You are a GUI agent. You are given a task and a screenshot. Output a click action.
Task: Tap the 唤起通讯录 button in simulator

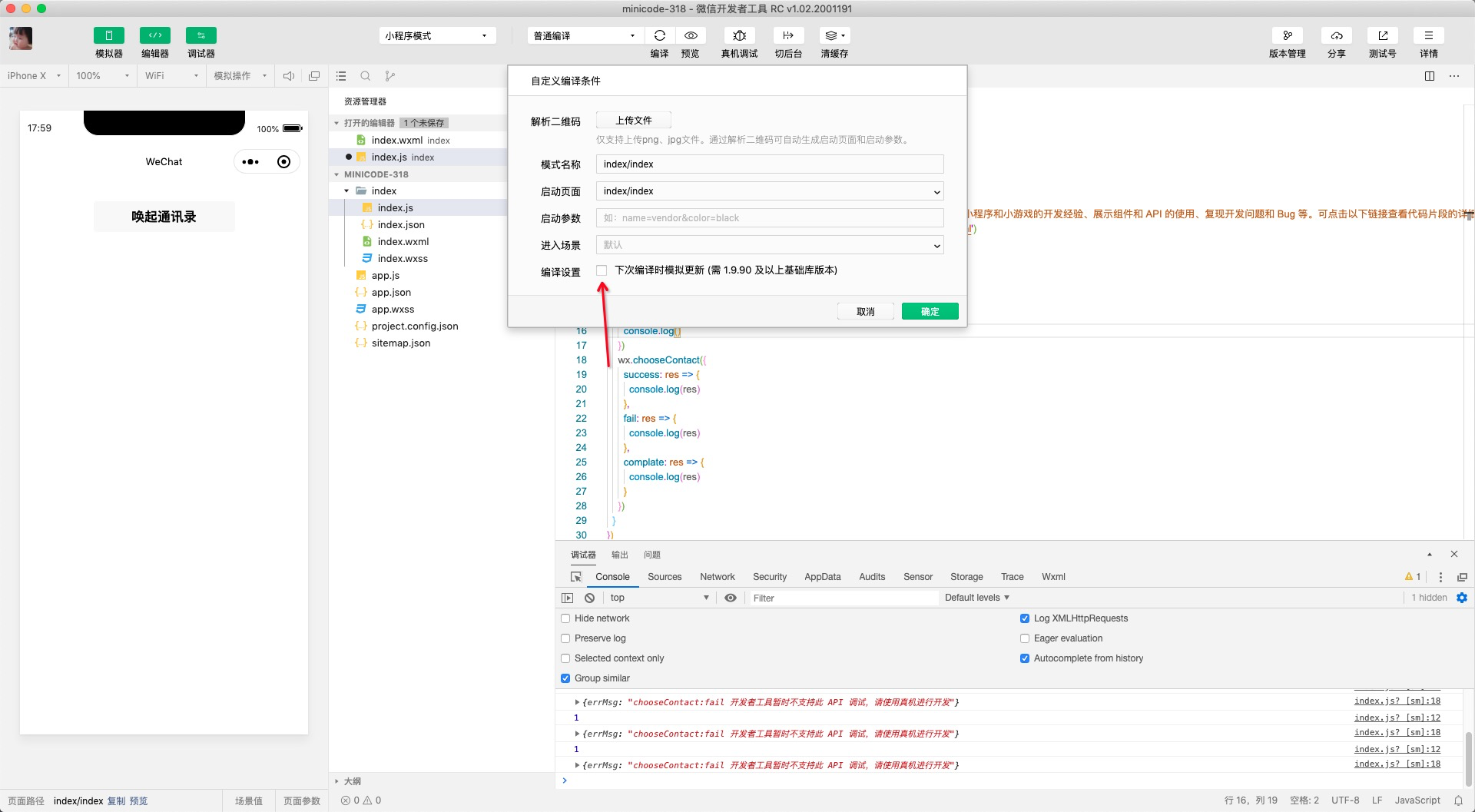[164, 217]
